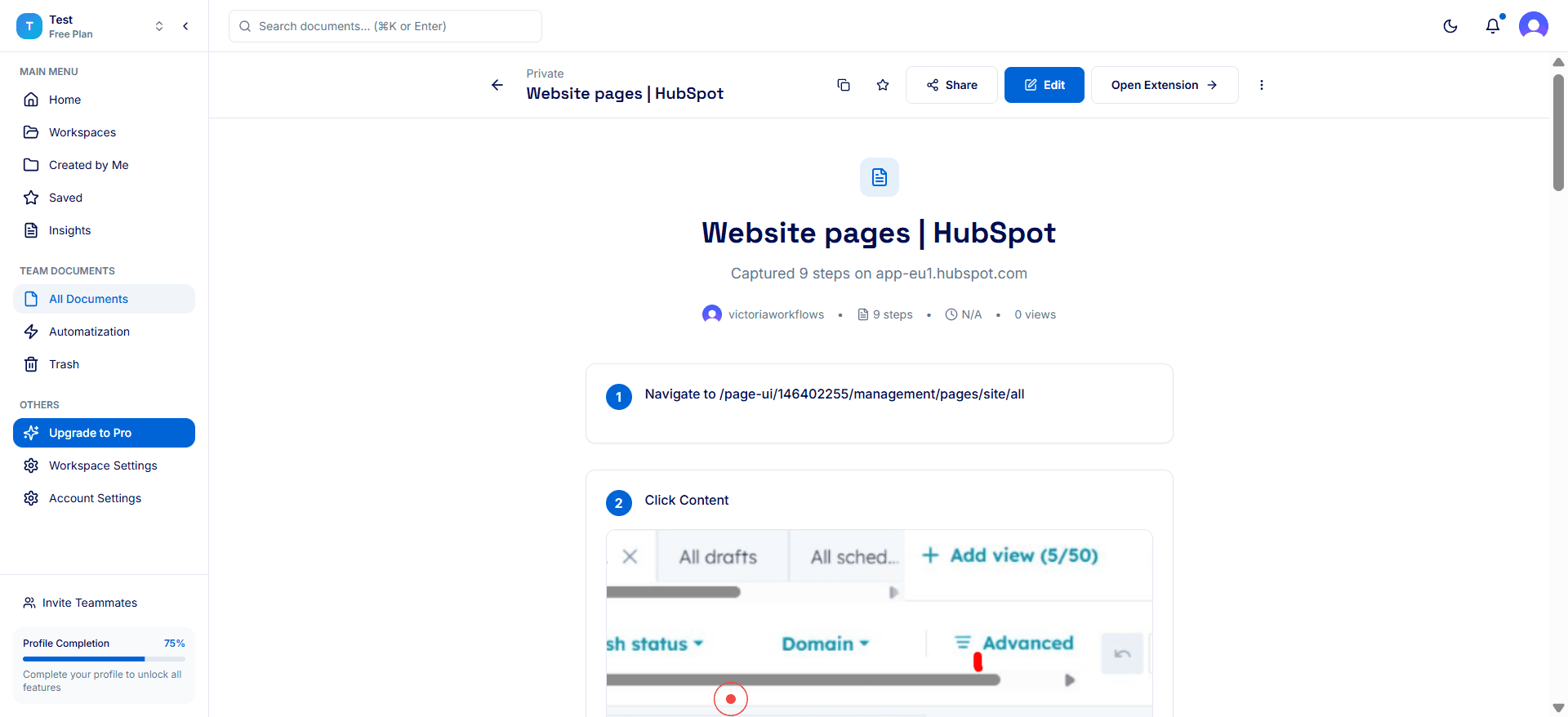Open Insights page
The width and height of the screenshot is (1568, 717).
[x=104, y=230]
